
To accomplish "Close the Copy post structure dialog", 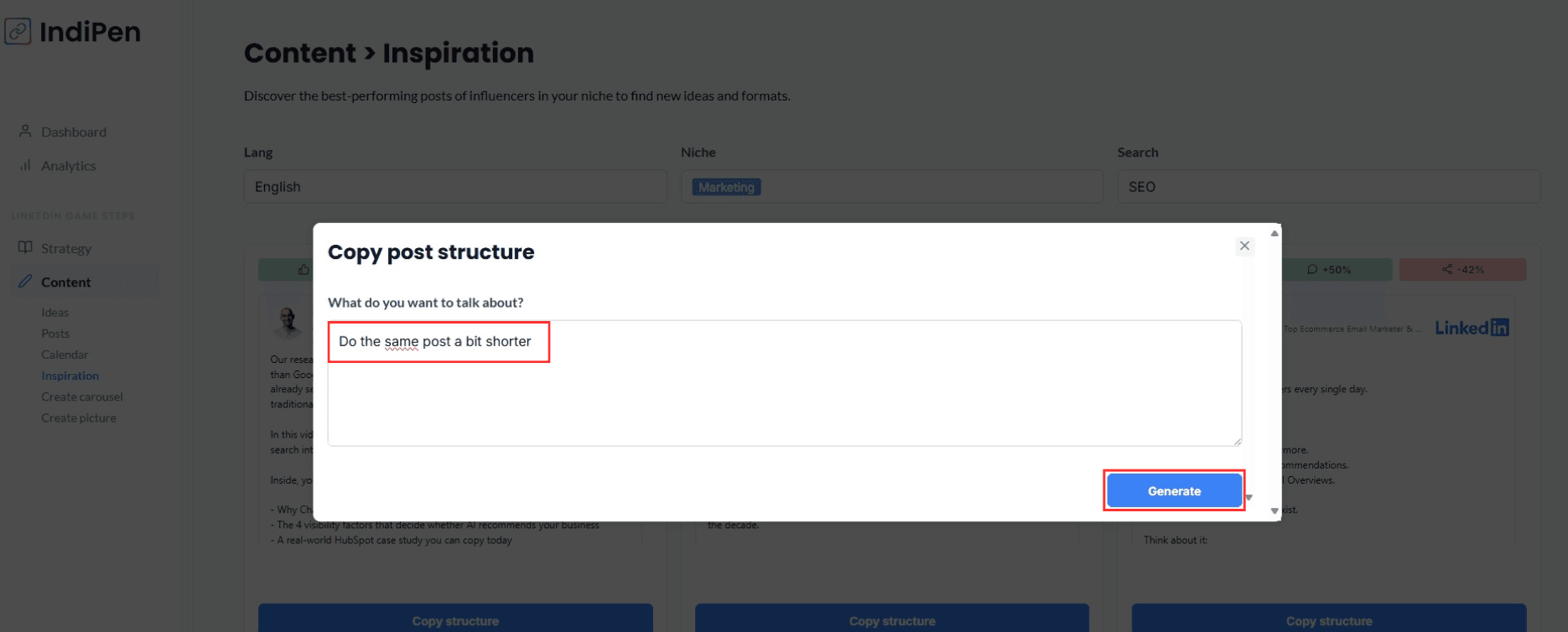I will 1244,246.
